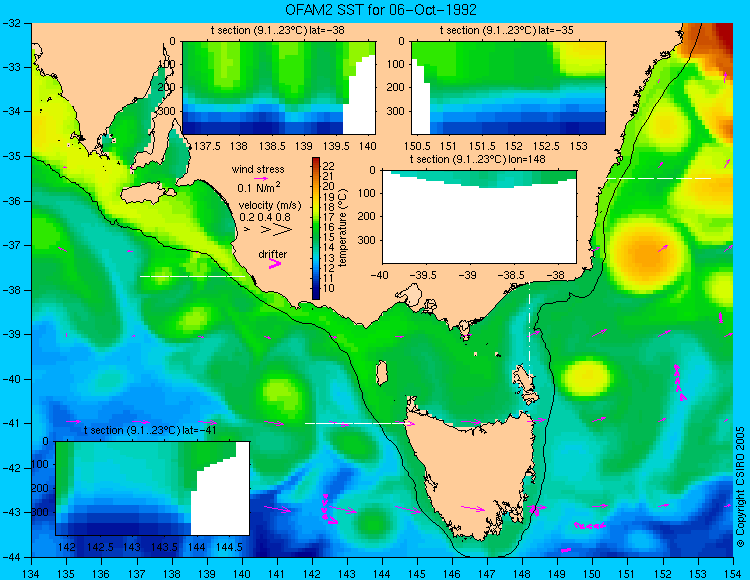Click latitude label '-32' on left axis
Viewport: 750px width, 580px height.
click(13, 22)
